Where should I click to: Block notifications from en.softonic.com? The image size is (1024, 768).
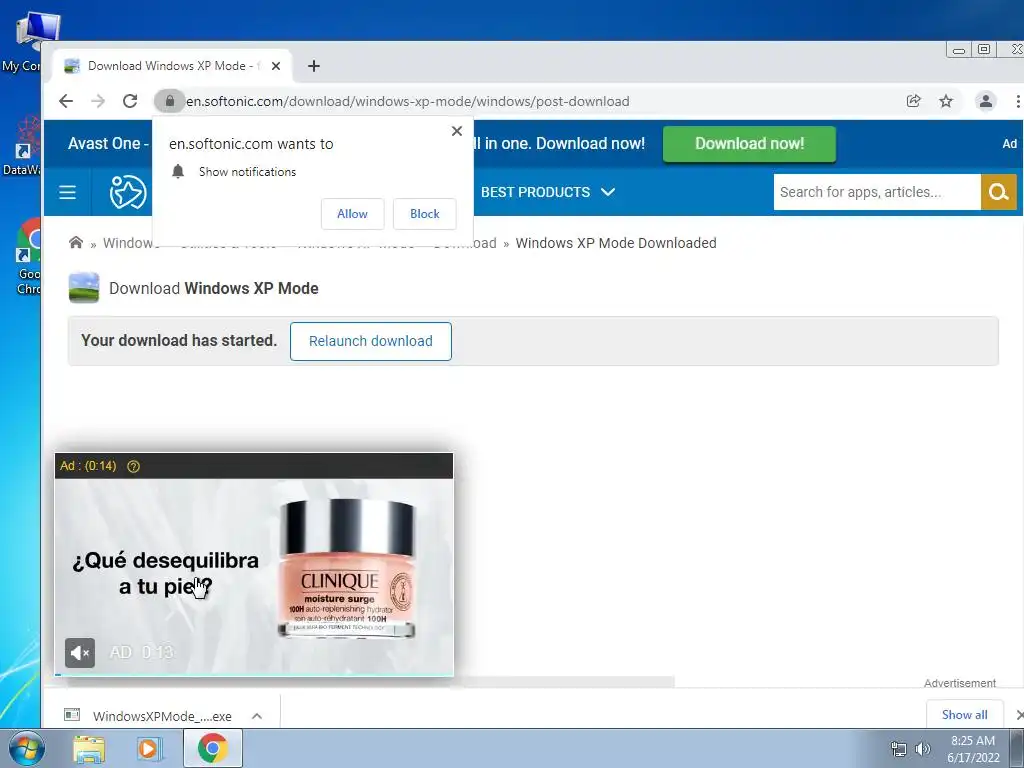point(424,214)
